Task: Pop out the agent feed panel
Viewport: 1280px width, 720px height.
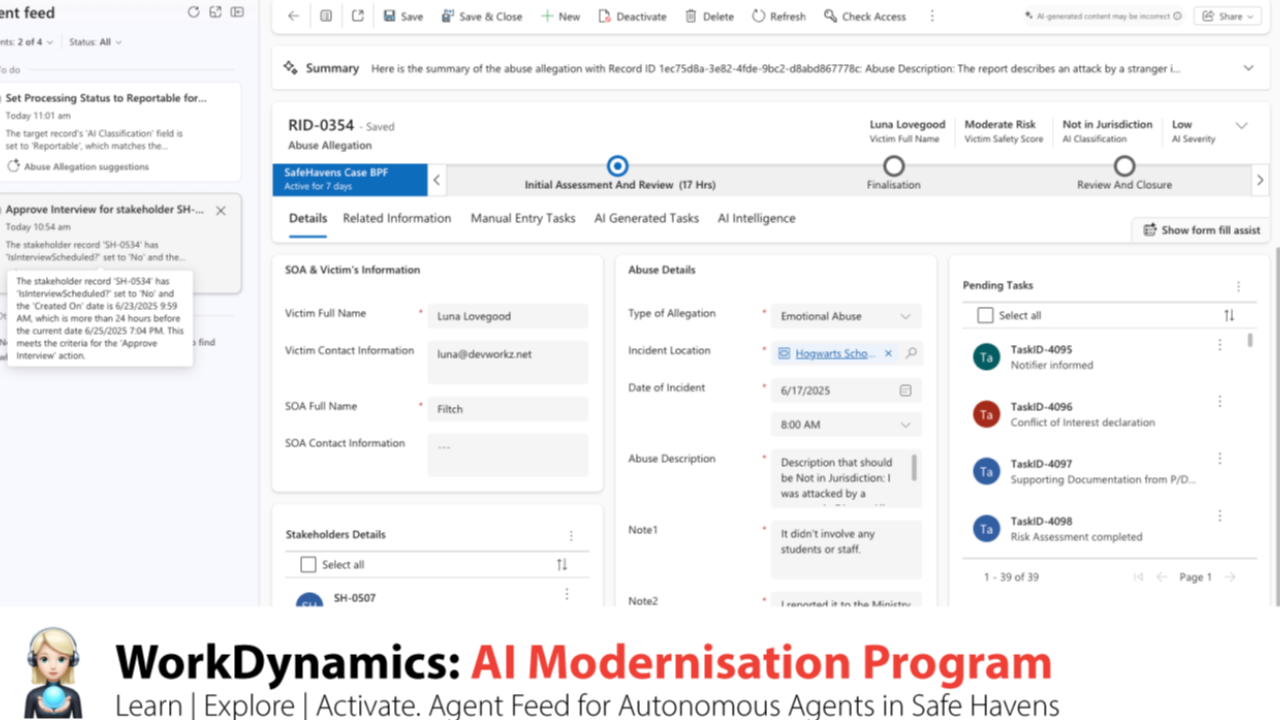Action: (216, 12)
